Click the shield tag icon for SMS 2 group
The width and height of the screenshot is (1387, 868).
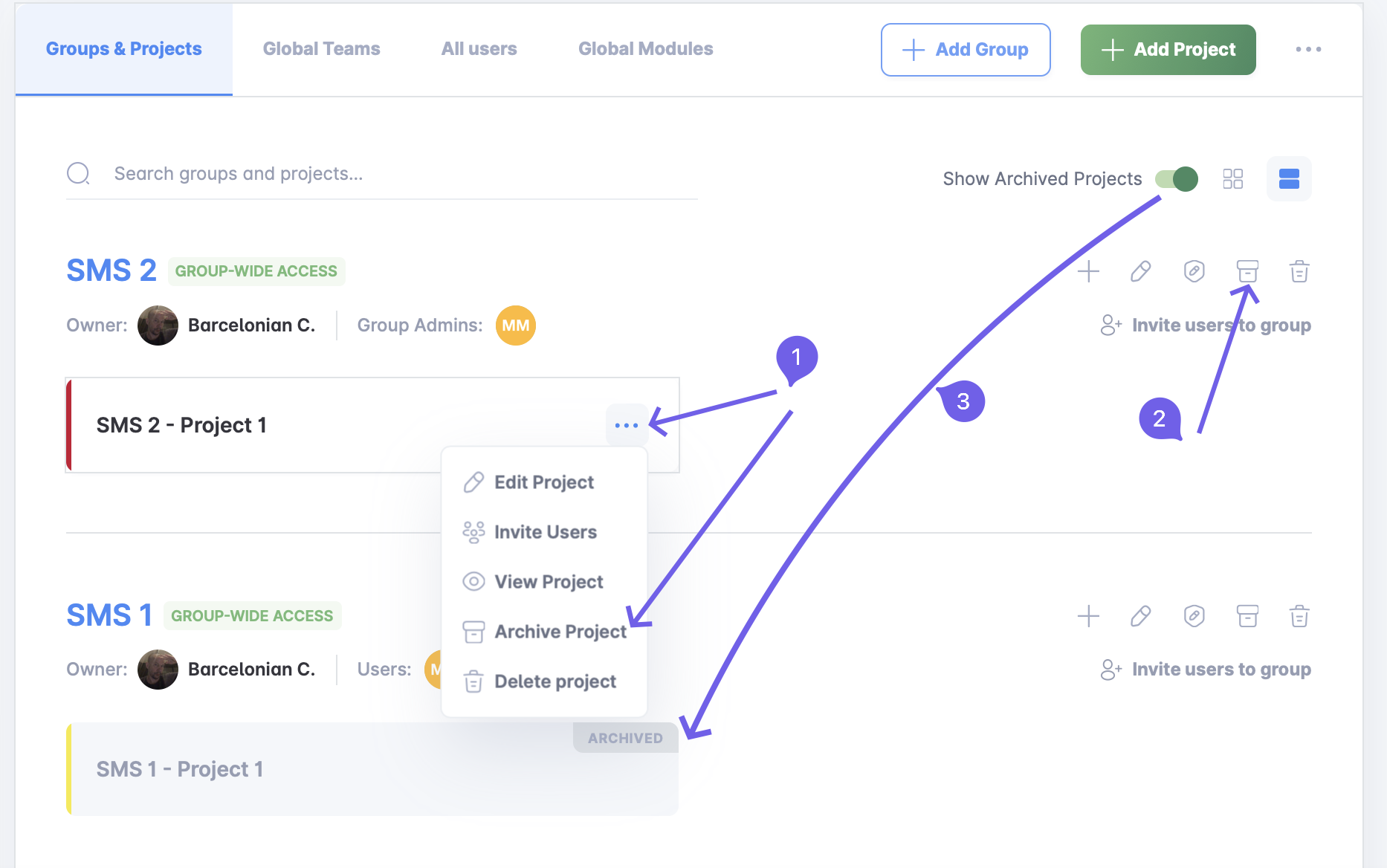click(1194, 271)
